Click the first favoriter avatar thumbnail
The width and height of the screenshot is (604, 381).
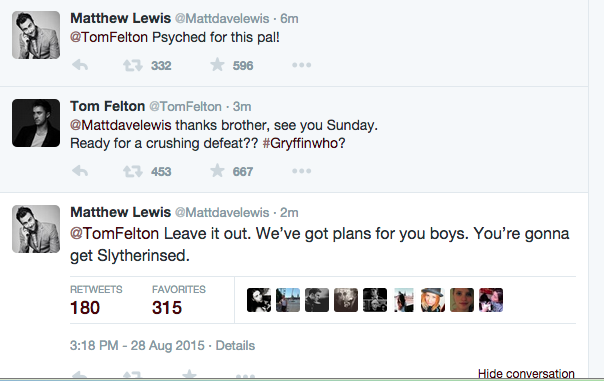259,300
